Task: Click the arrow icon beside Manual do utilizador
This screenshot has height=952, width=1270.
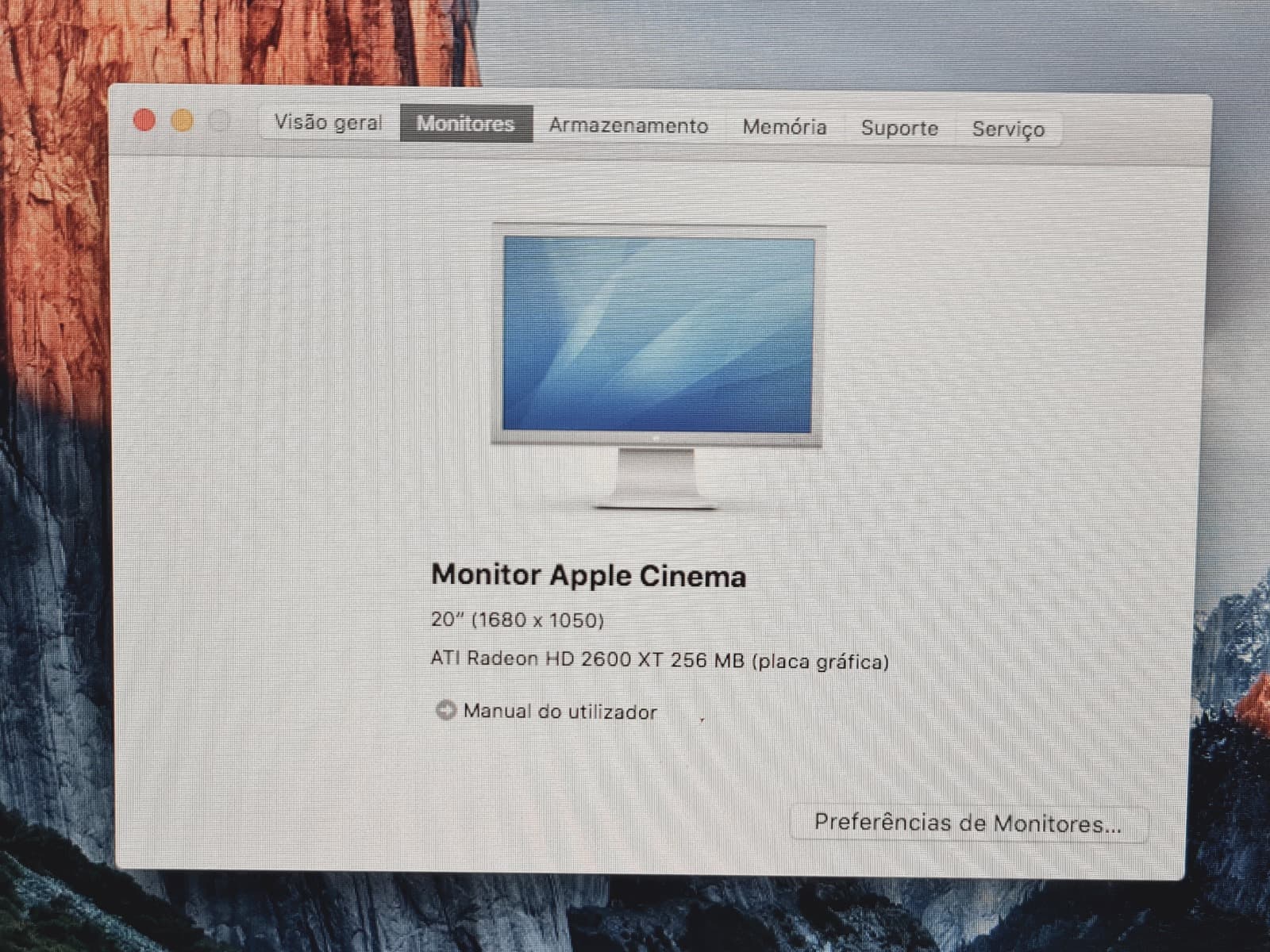Action: point(446,709)
